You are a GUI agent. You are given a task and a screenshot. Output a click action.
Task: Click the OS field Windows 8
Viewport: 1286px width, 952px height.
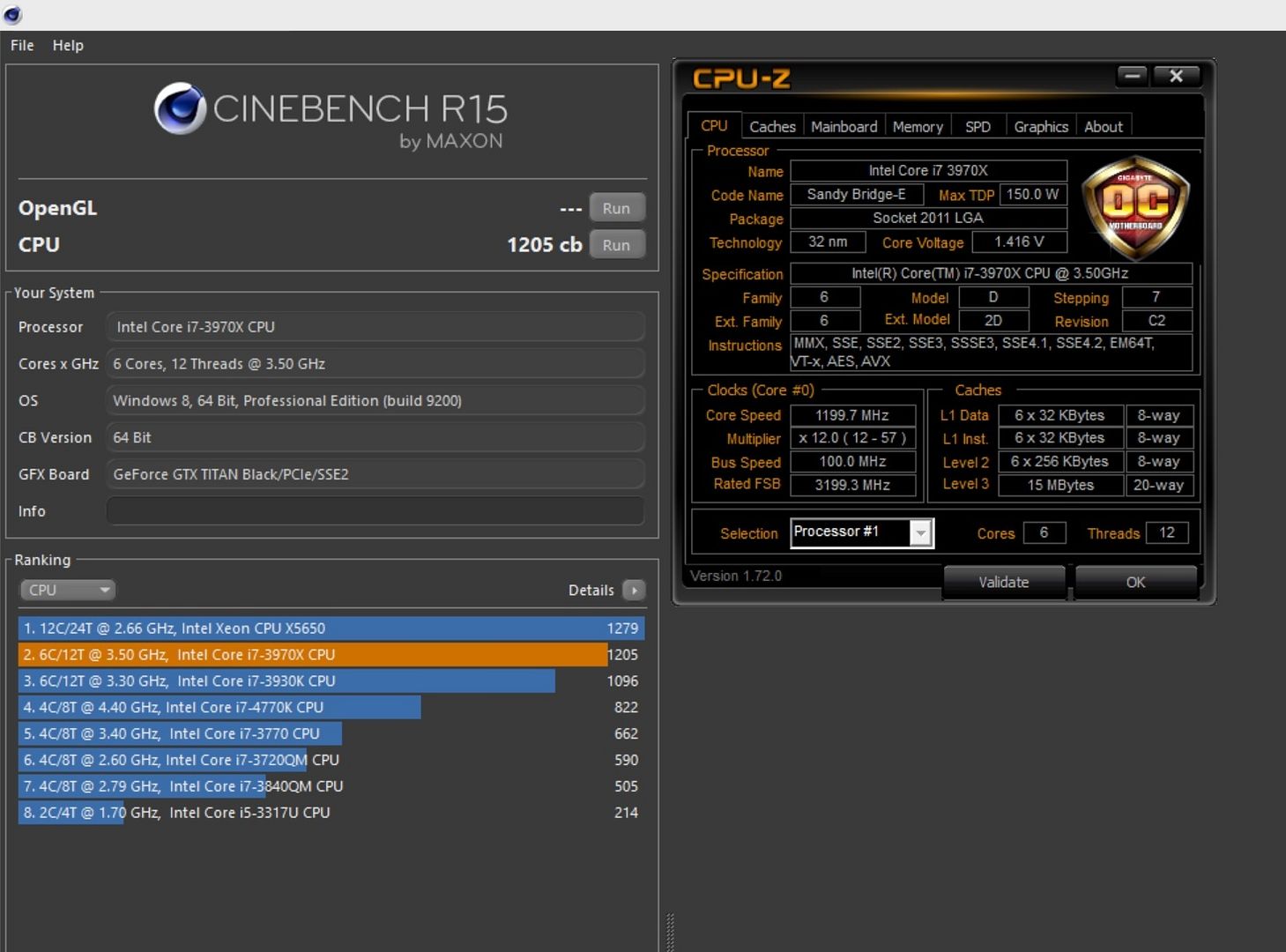375,401
